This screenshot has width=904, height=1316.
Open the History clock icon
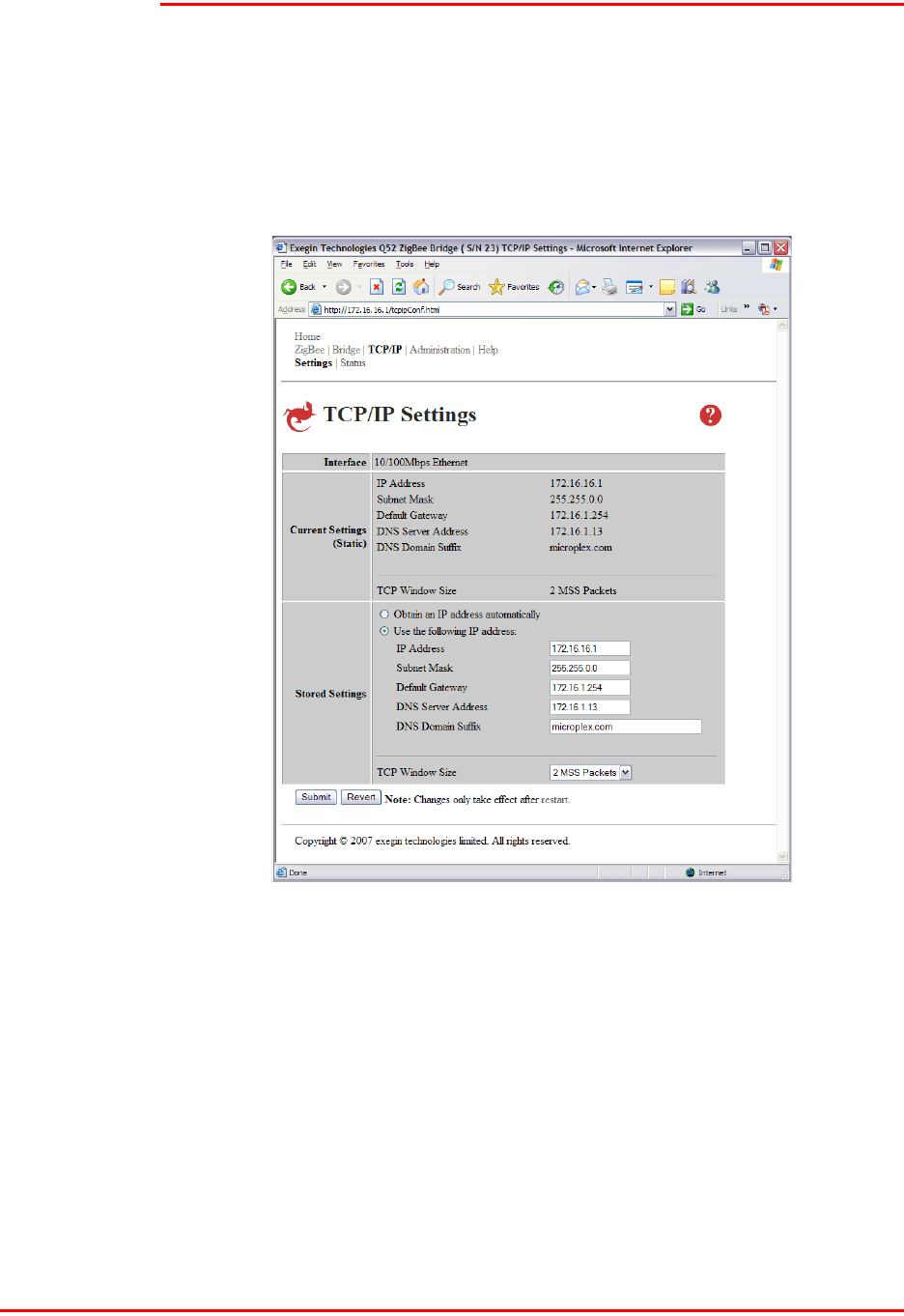coord(556,287)
